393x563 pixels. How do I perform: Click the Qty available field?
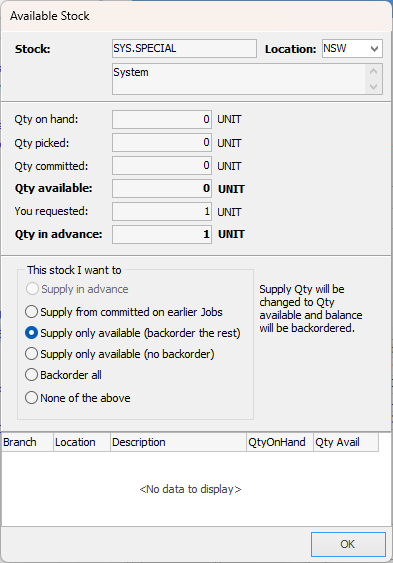[x=162, y=189]
